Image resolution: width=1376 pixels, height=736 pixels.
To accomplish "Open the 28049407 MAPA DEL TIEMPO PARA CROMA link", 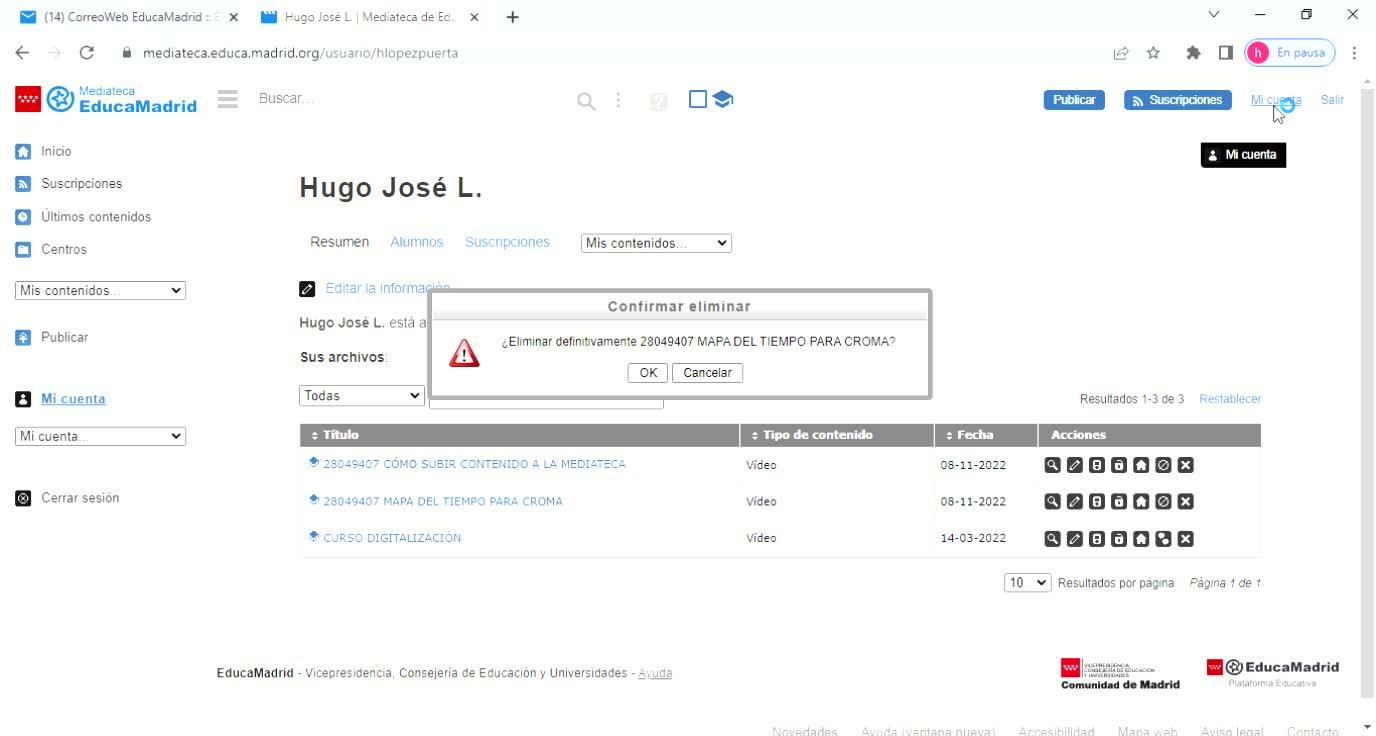I will pyautogui.click(x=443, y=501).
